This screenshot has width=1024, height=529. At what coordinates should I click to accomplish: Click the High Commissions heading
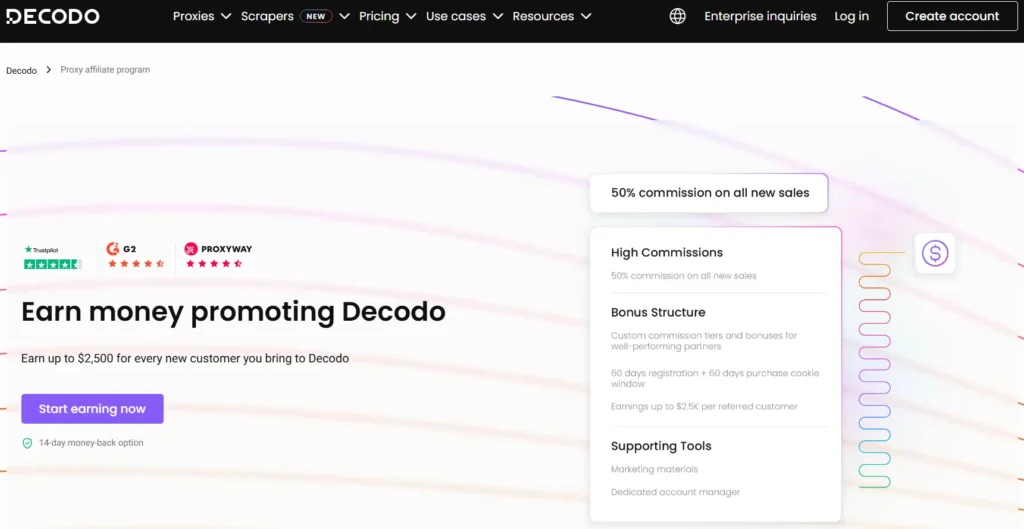pyautogui.click(x=667, y=253)
